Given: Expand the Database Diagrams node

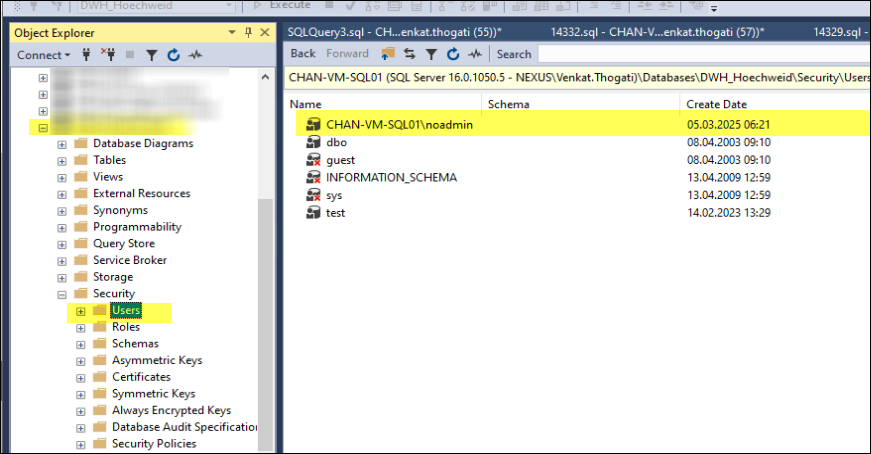Looking at the screenshot, I should [62, 144].
